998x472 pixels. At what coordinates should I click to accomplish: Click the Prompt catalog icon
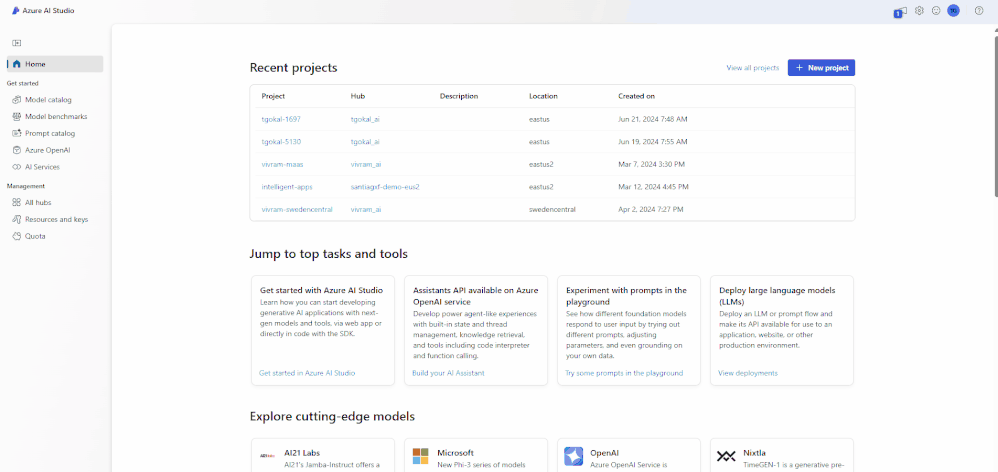click(17, 134)
